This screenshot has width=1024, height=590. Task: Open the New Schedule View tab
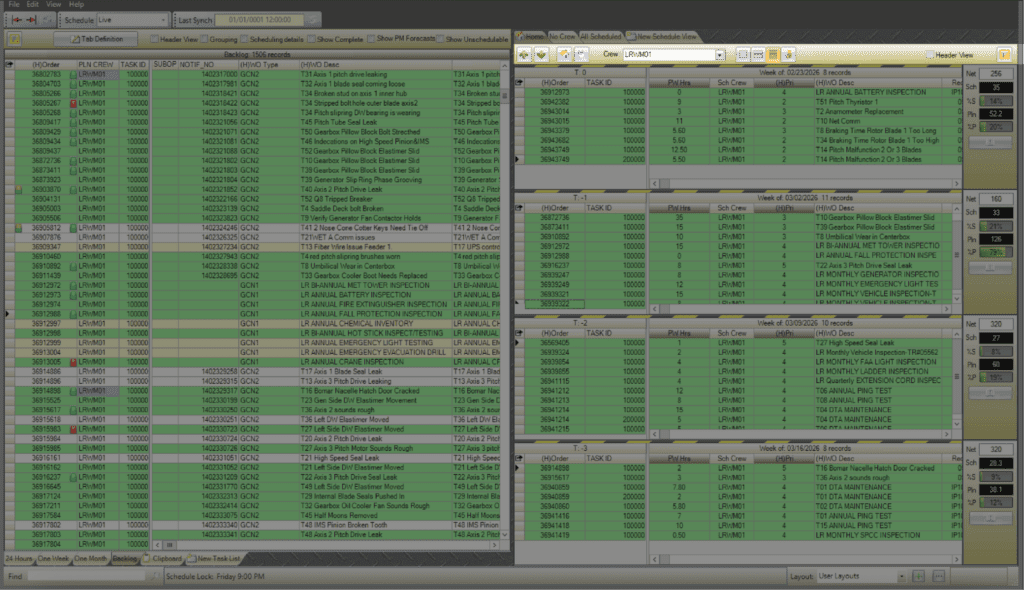[x=667, y=35]
